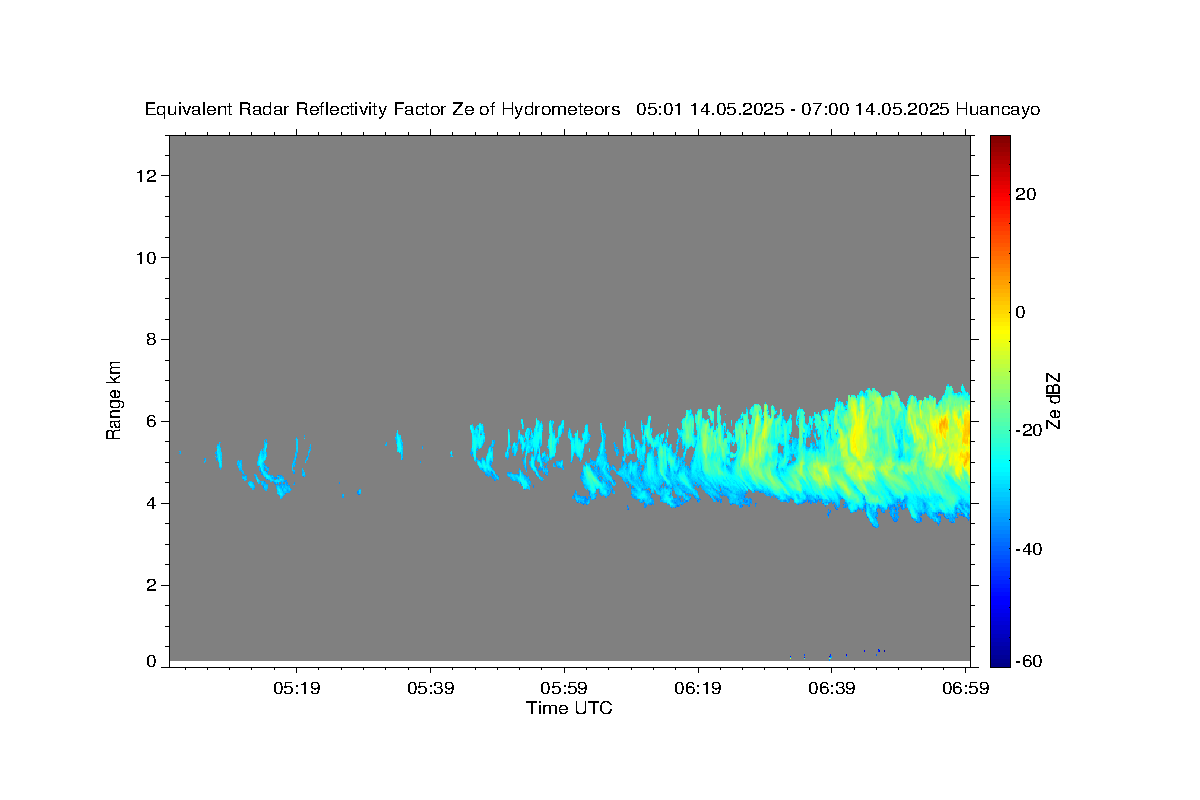Click the "2" range axis tick label
This screenshot has width=1200, height=800.
(152, 586)
